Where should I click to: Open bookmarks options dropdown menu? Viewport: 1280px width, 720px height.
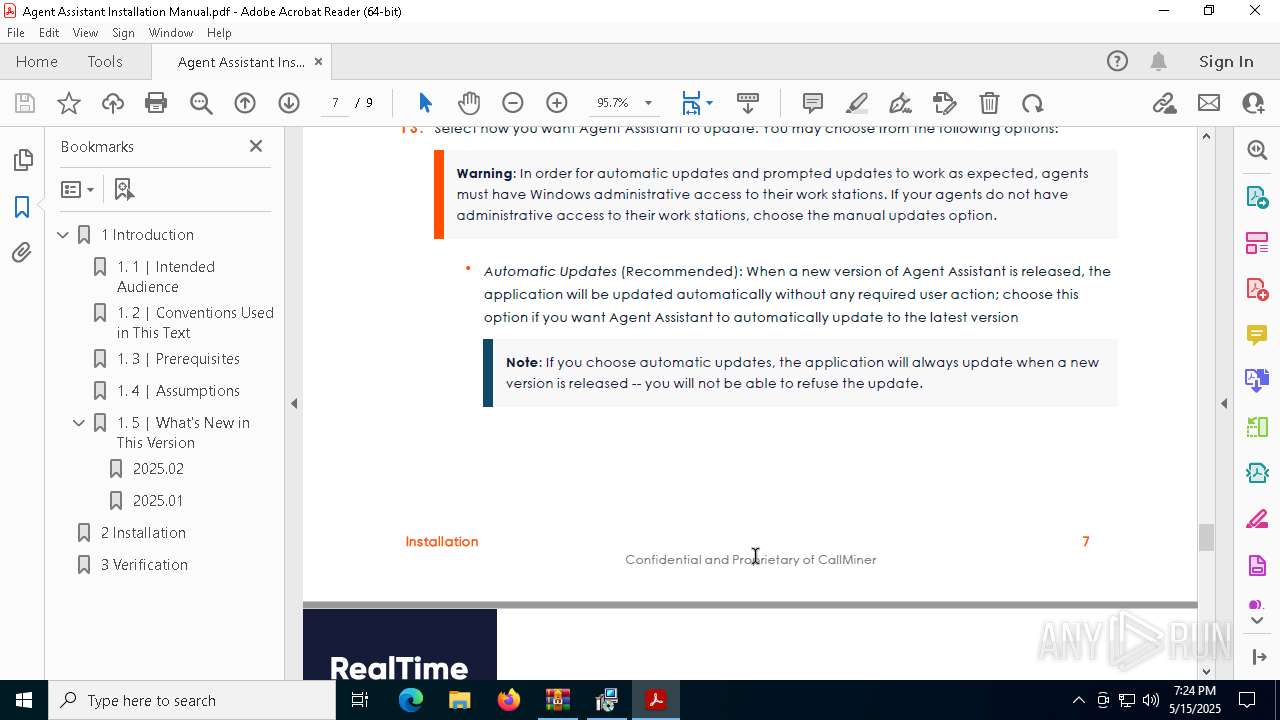[78, 189]
